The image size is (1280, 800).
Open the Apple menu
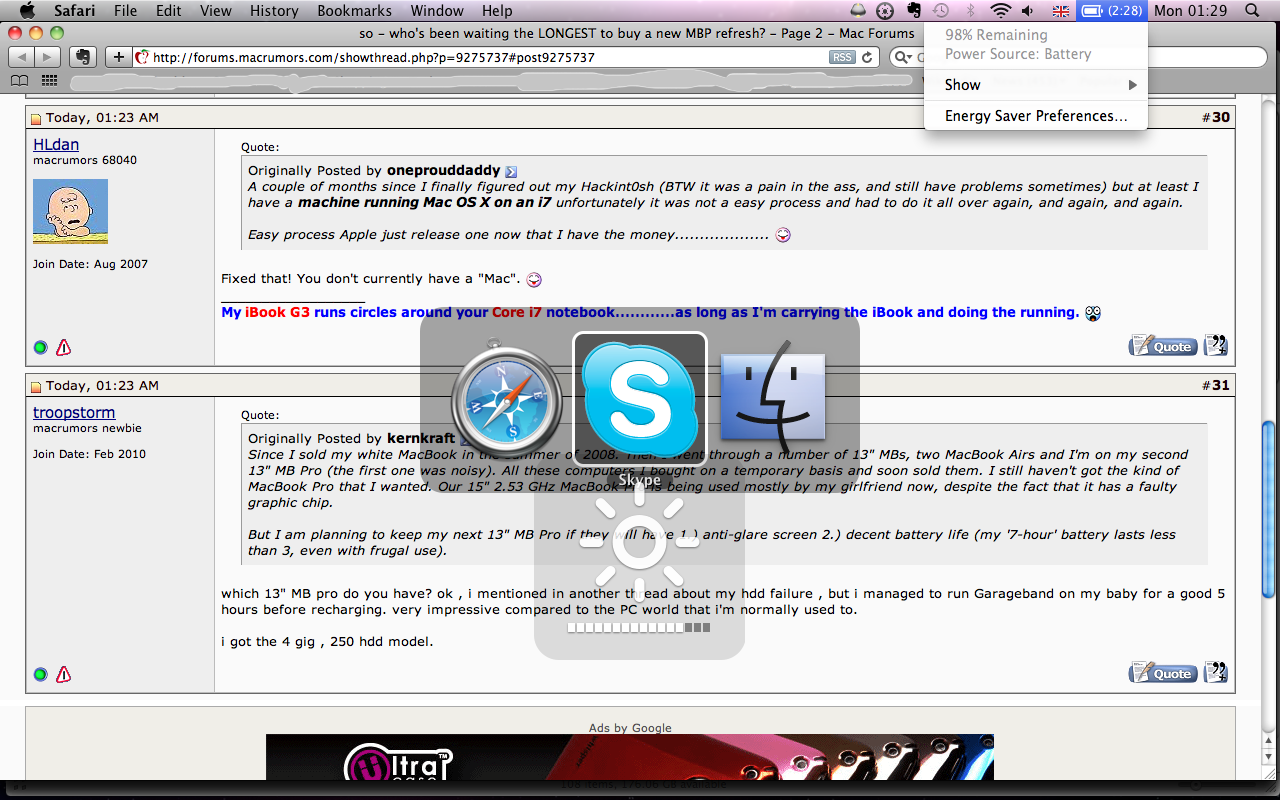point(27,11)
